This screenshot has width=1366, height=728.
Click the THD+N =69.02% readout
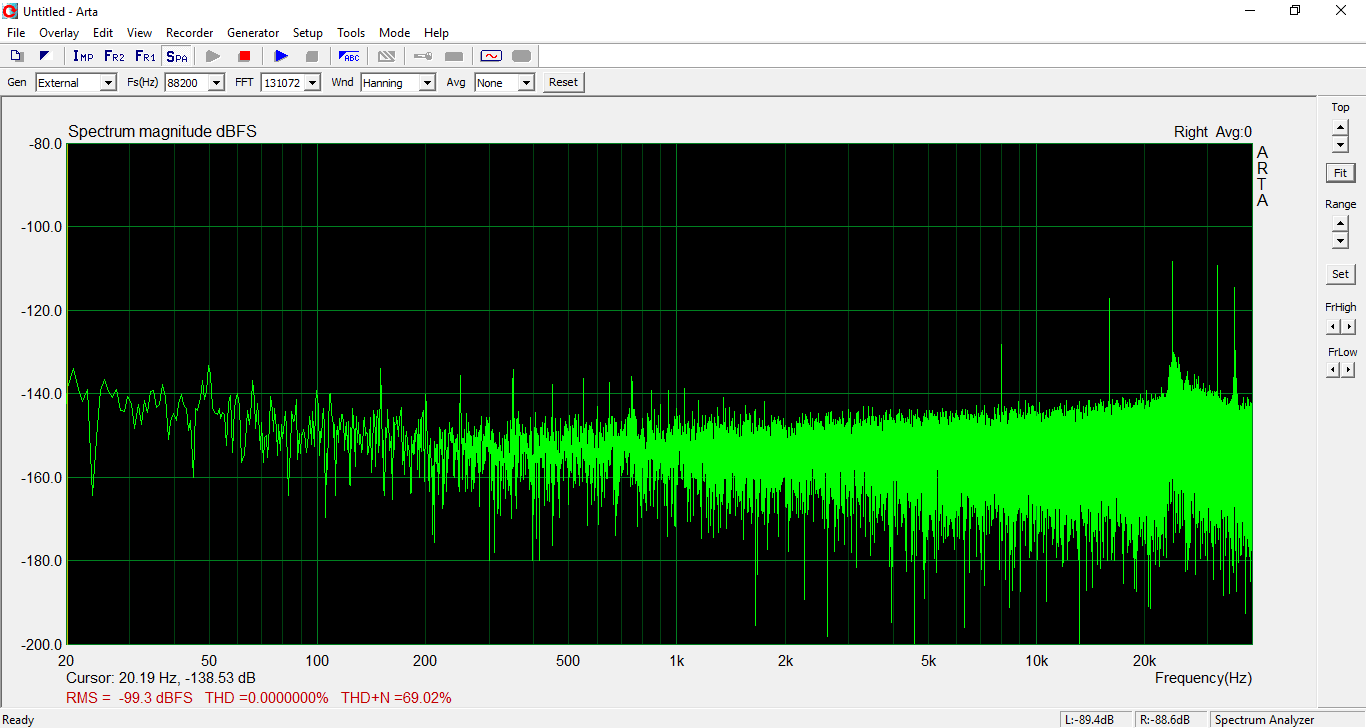point(396,698)
